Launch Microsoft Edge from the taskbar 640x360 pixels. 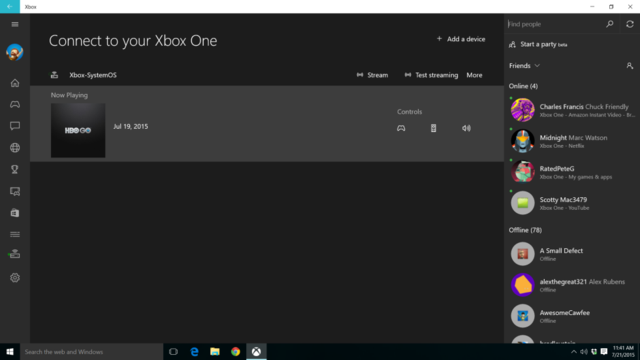point(194,351)
